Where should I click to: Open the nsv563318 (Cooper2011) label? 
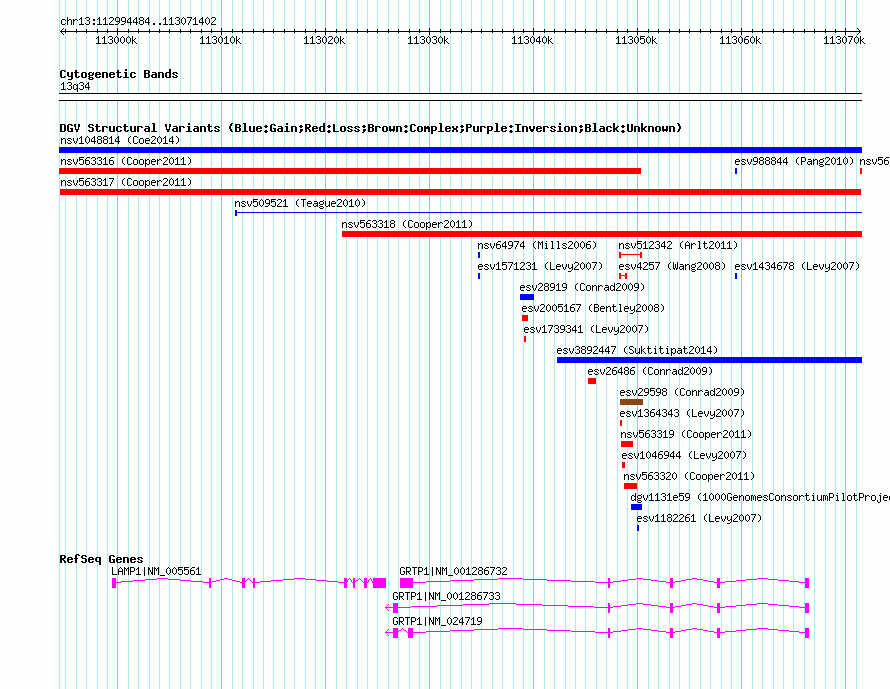407,224
